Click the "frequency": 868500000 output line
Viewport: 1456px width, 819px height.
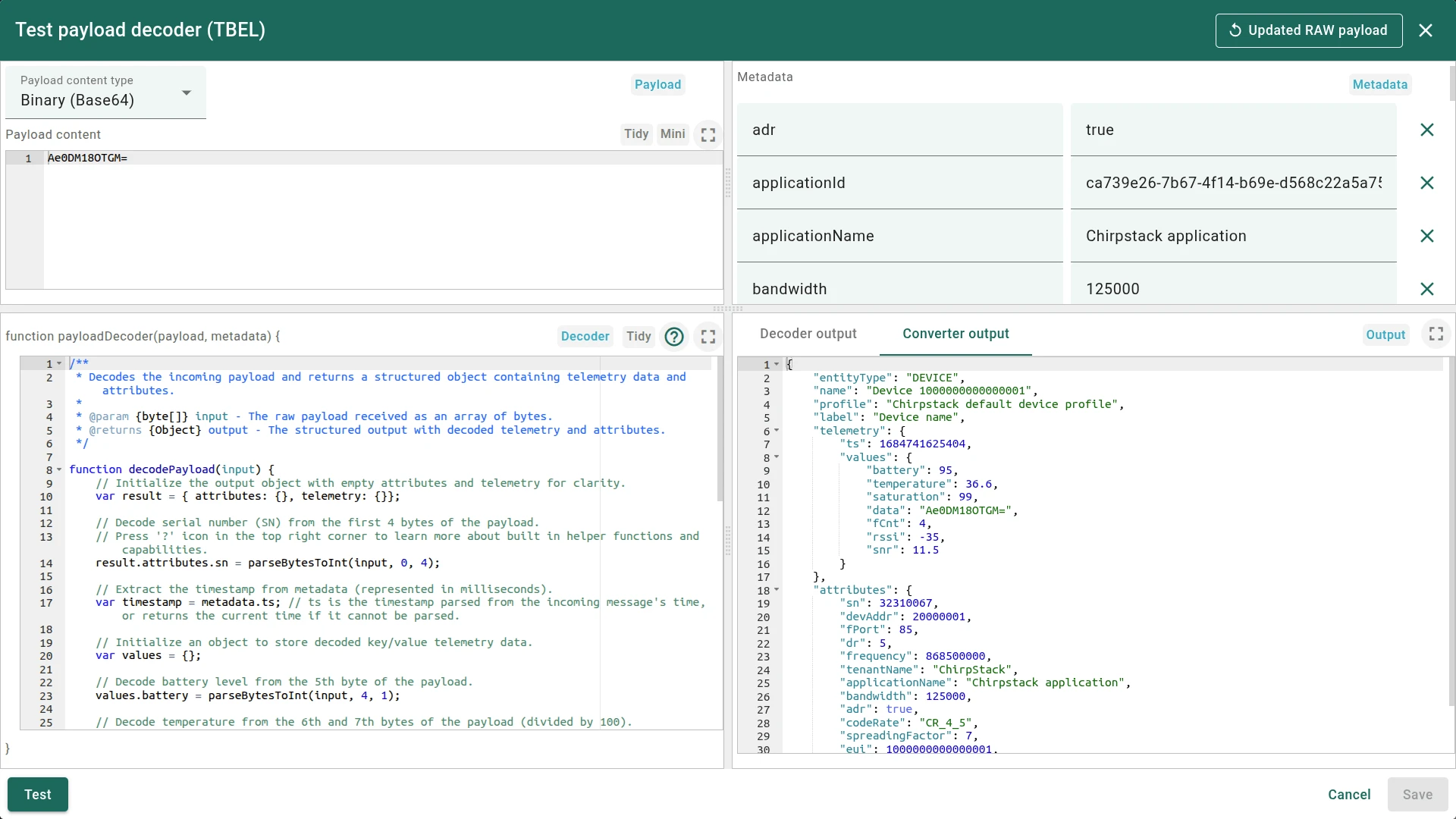pos(915,656)
